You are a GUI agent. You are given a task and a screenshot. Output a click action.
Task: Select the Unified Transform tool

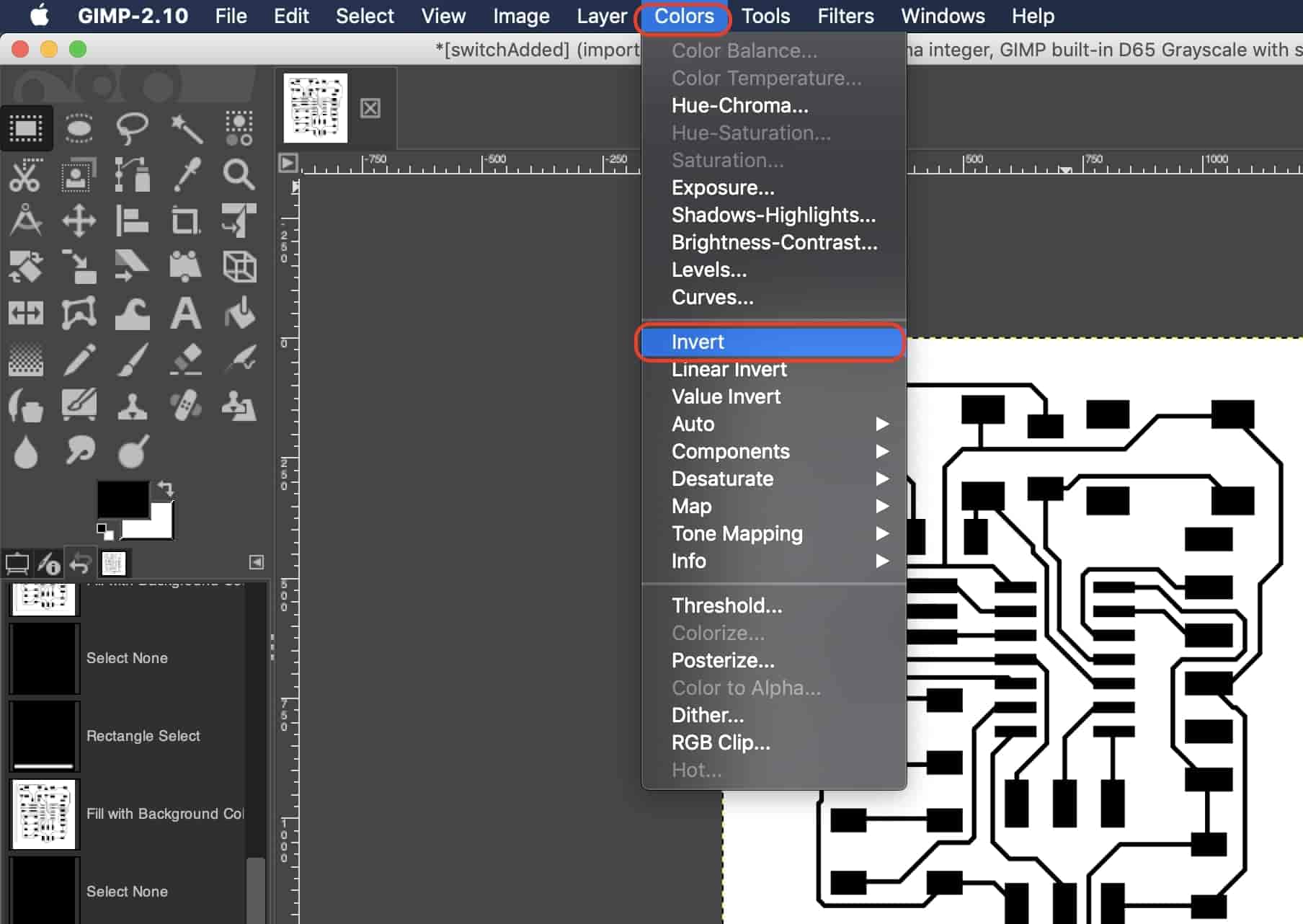click(239, 221)
